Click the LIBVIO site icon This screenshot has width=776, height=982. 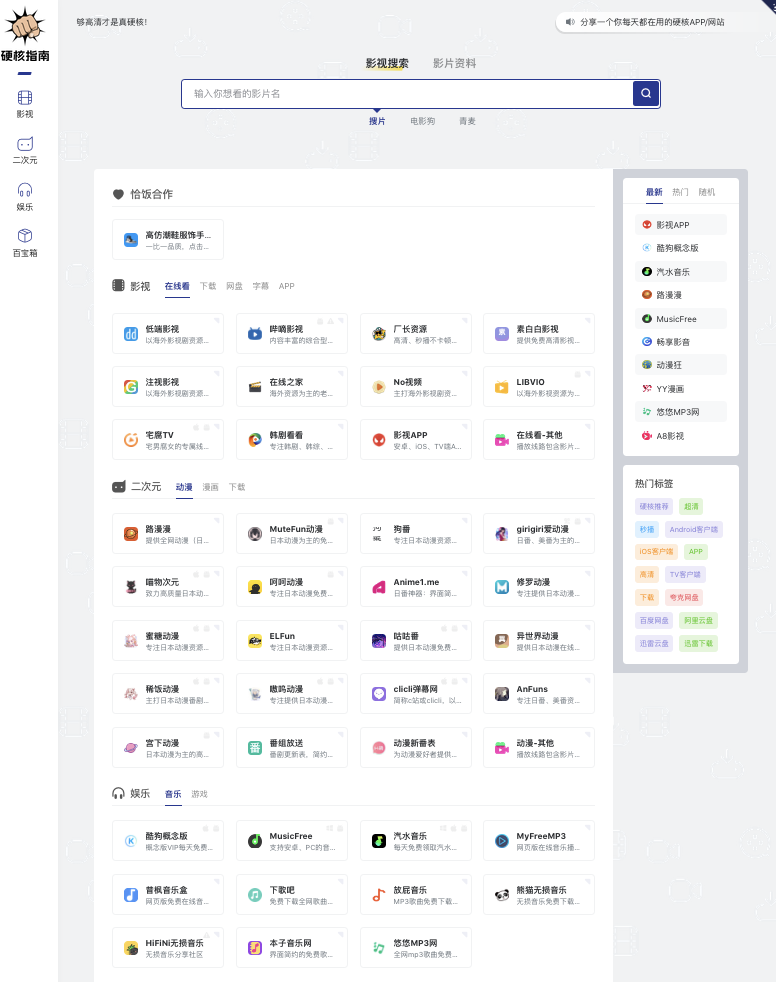point(502,387)
